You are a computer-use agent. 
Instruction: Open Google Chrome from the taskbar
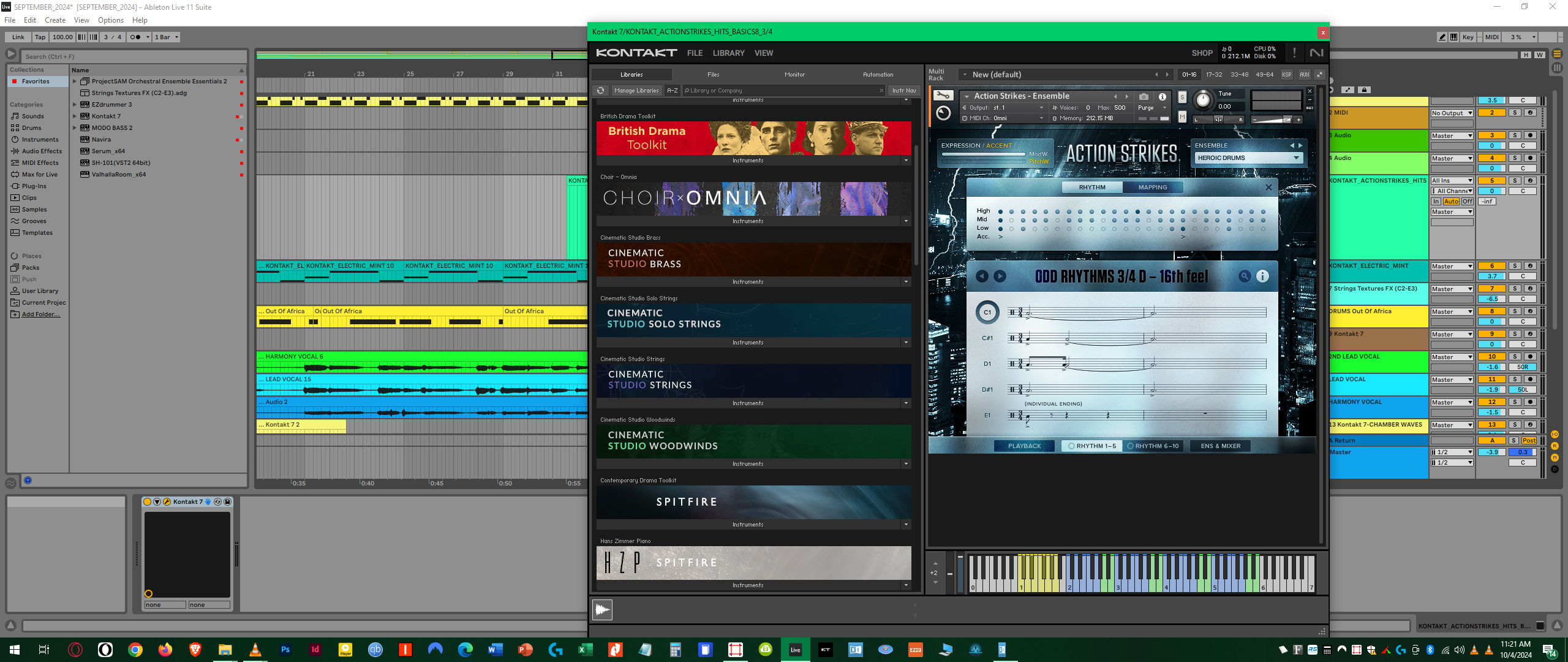(135, 650)
